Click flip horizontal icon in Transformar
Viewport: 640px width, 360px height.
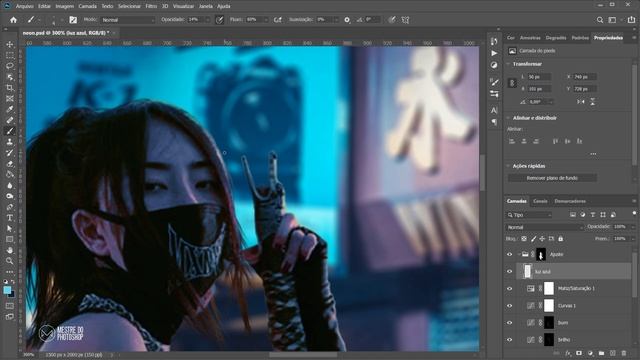[580, 102]
